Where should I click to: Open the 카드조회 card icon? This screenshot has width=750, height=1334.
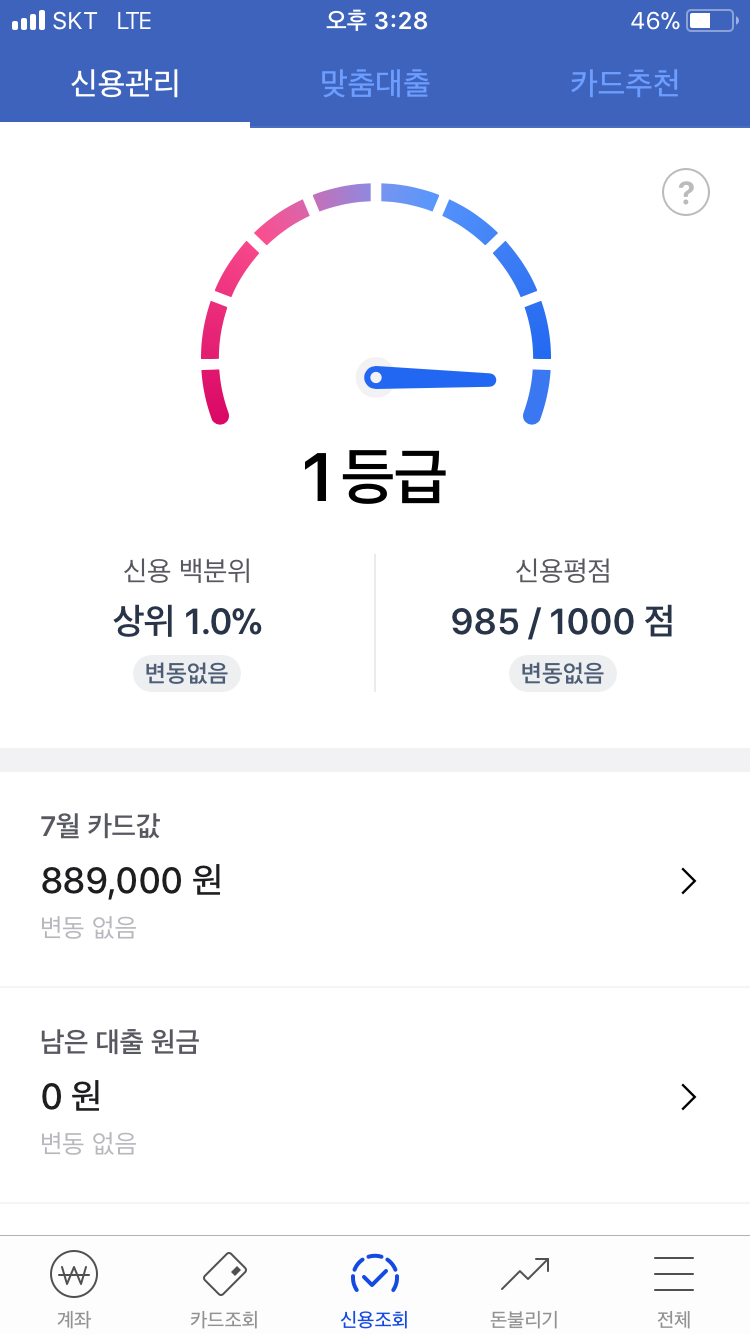pos(224,1274)
